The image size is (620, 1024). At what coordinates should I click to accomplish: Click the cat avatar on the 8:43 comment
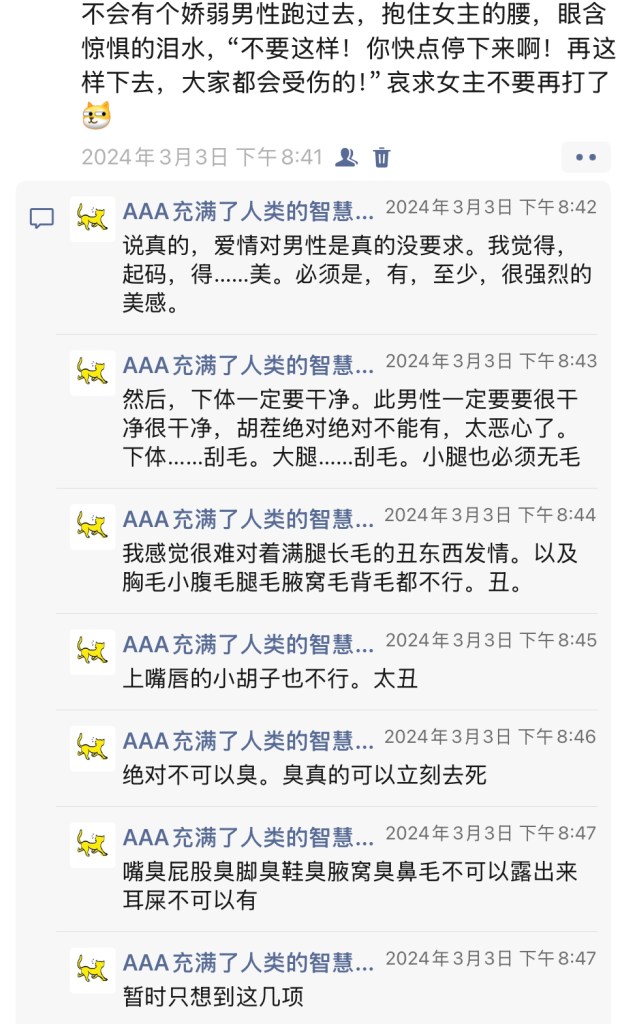[92, 372]
